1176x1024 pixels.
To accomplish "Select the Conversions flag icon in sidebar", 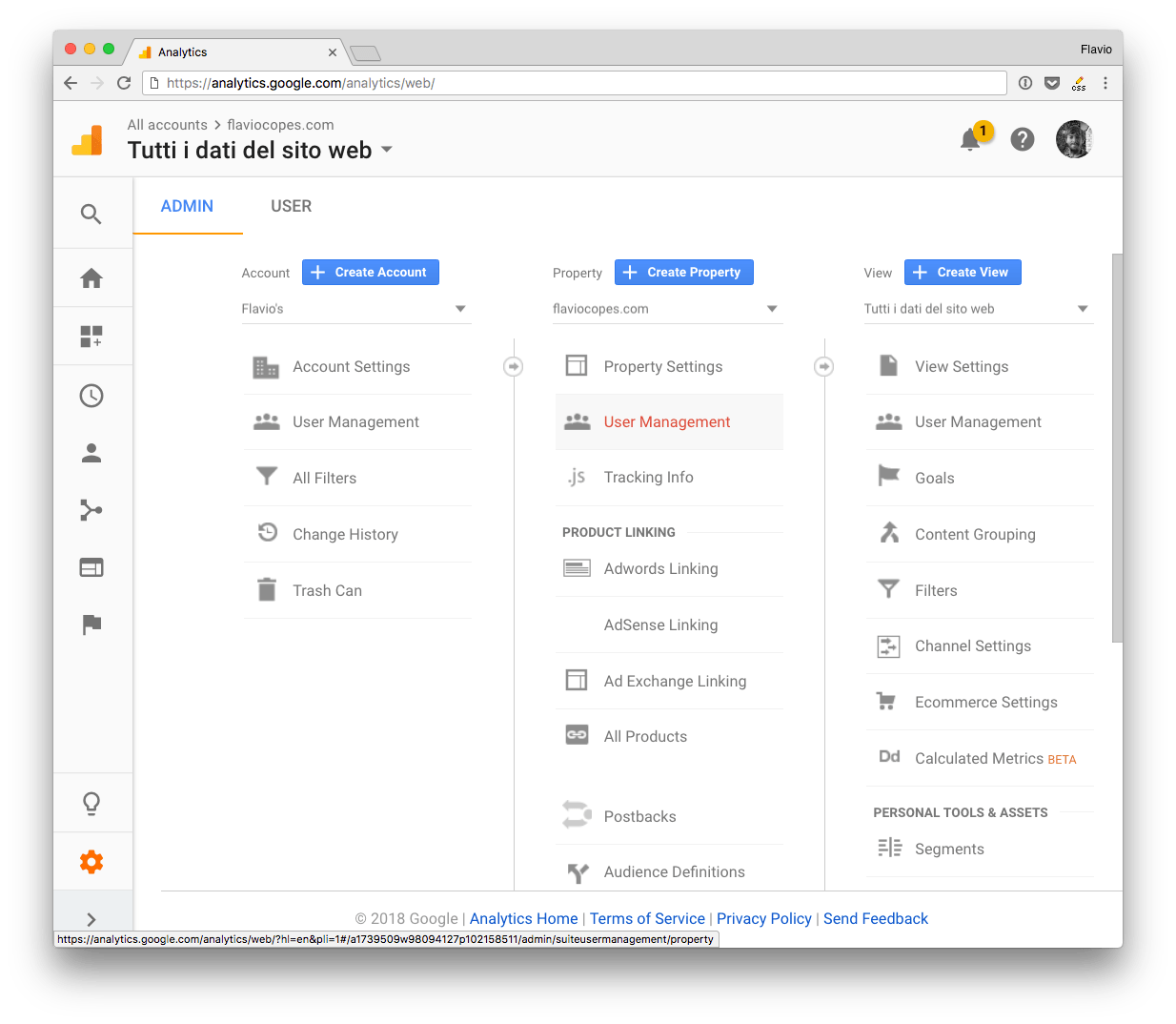I will coord(91,625).
